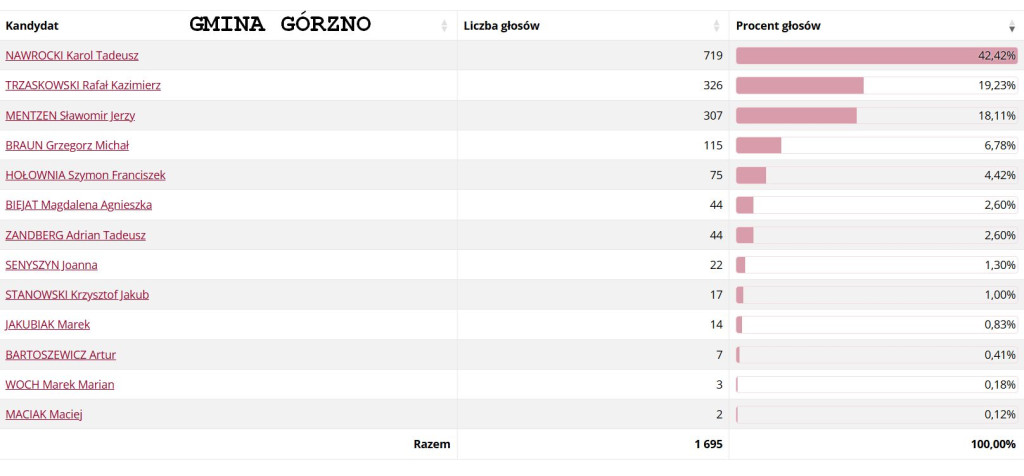The image size is (1024, 476).
Task: Click the 42,42% percentage bar for Nawrocki
Action: (877, 56)
